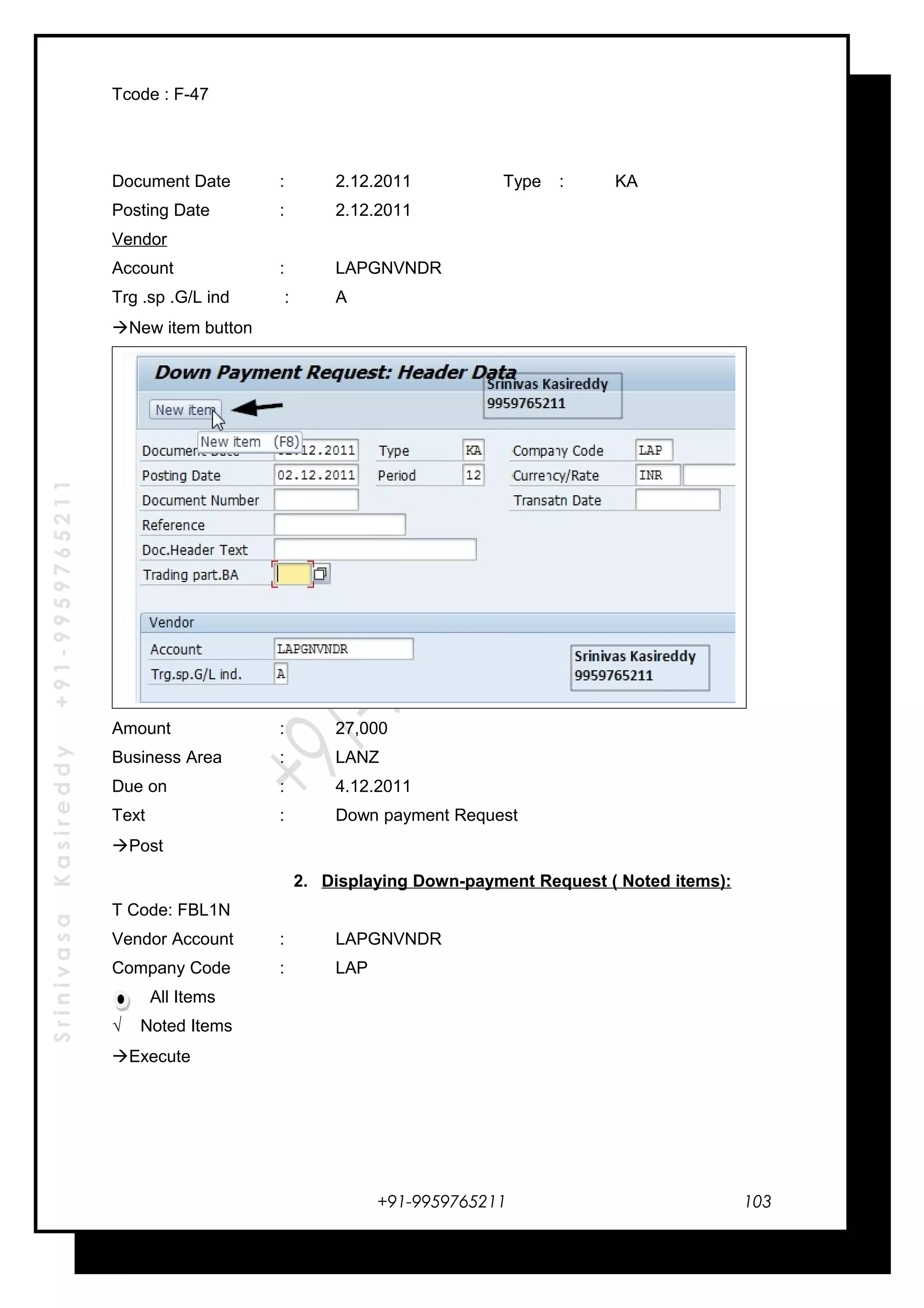
Task: Click the Period field showing 12
Action: tap(473, 475)
